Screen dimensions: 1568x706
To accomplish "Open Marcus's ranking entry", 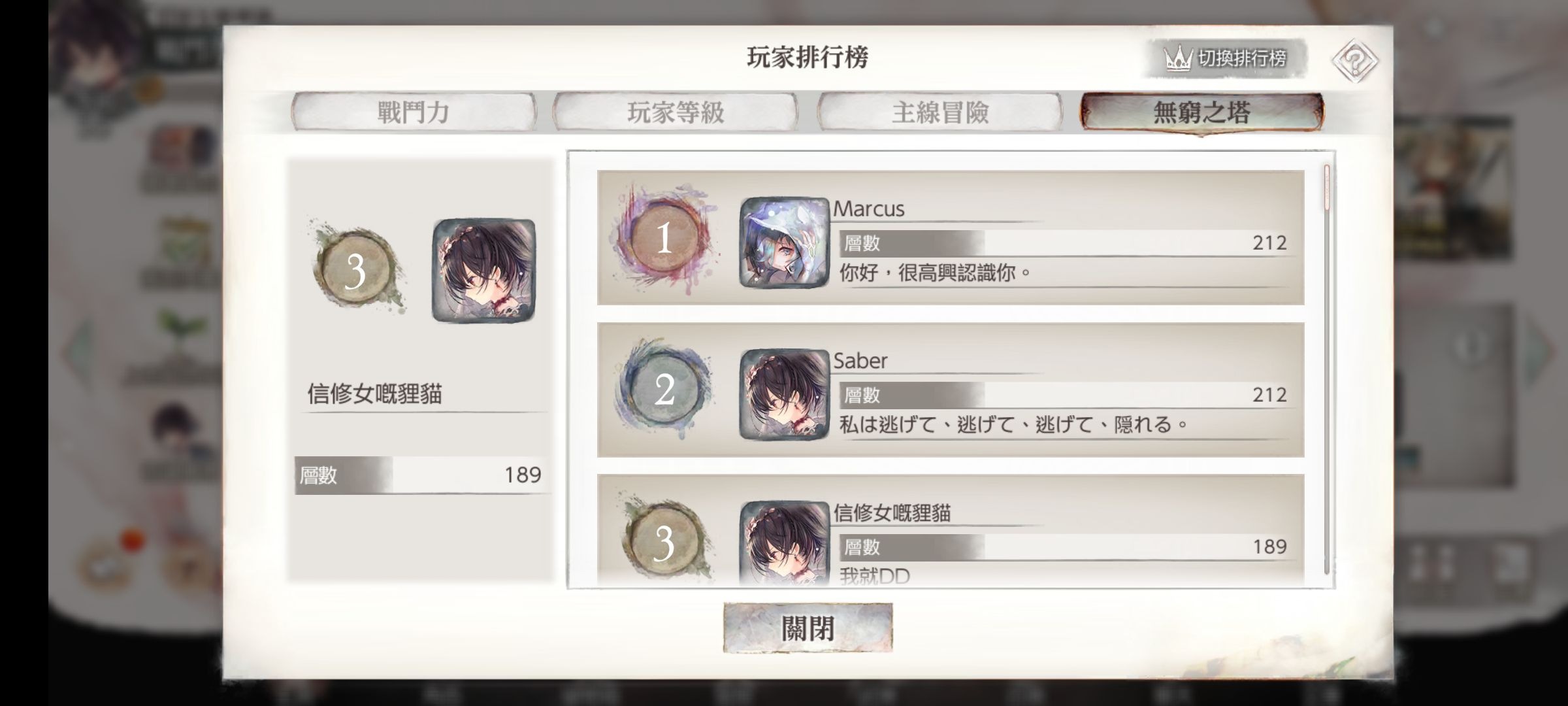I will [951, 237].
